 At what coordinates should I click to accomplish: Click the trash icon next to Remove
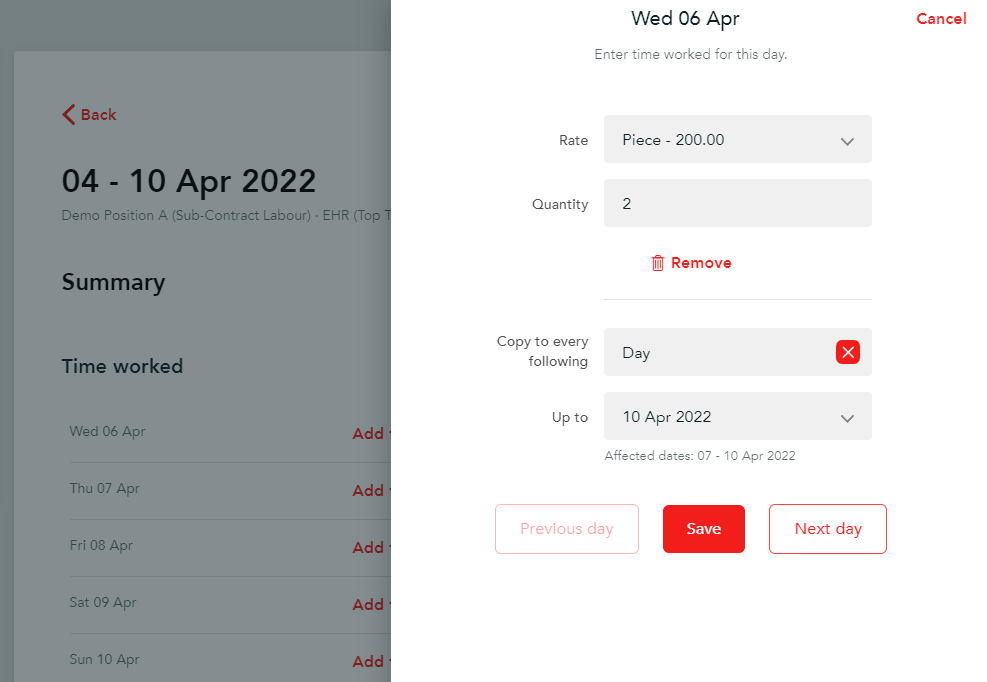[657, 262]
